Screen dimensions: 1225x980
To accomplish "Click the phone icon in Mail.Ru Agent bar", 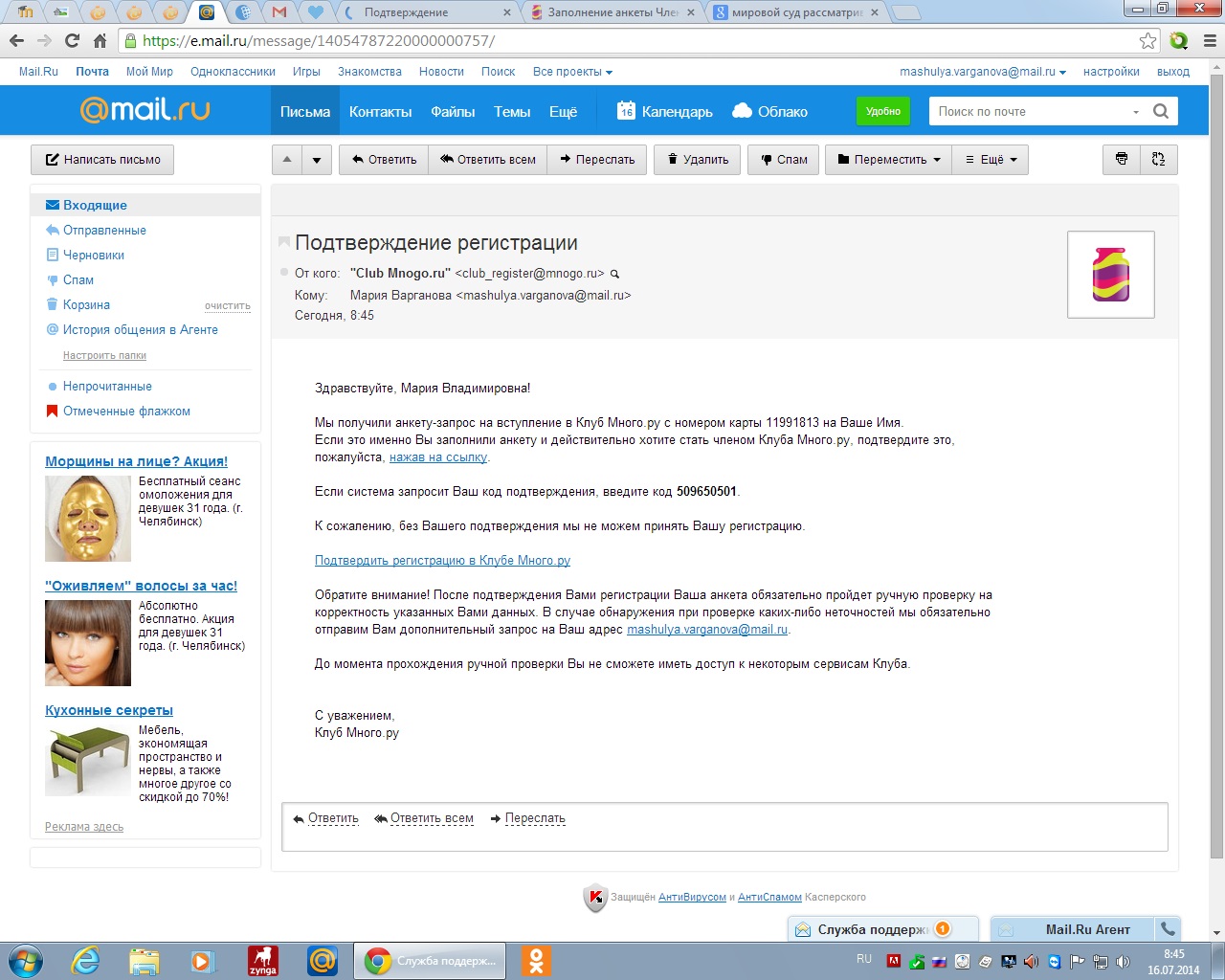I will tap(1168, 928).
